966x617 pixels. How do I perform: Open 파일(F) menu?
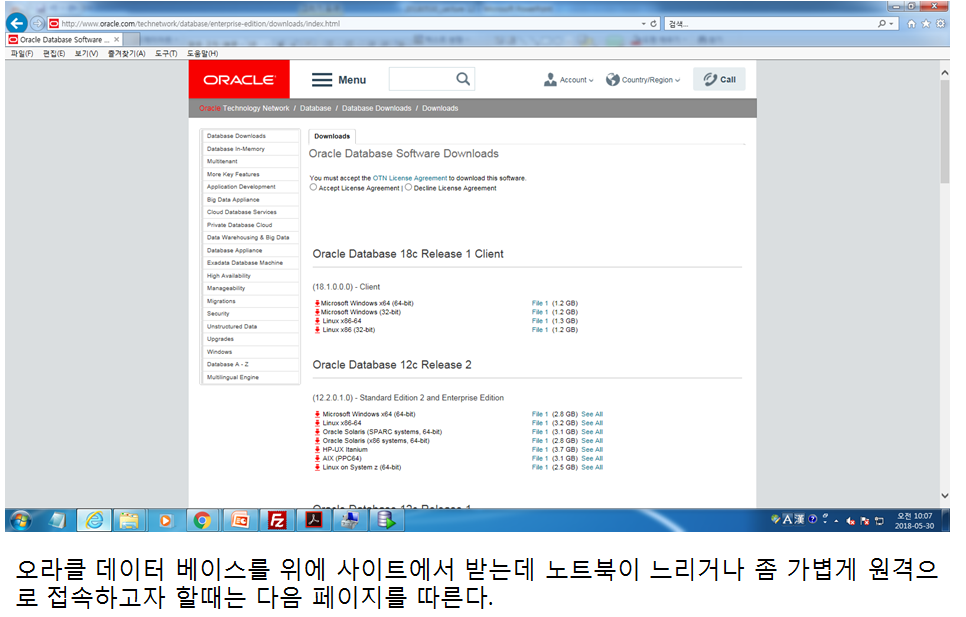coord(22,54)
